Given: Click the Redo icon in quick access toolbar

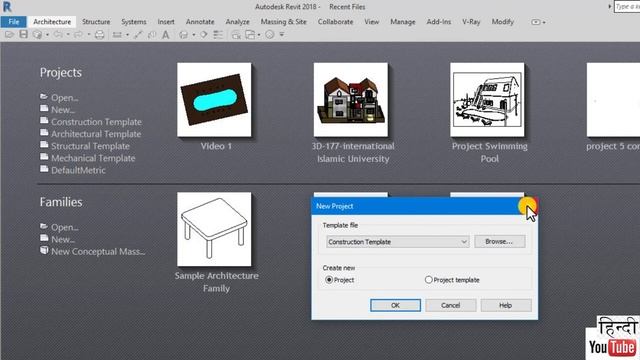Looking at the screenshot, I should click(78, 35).
